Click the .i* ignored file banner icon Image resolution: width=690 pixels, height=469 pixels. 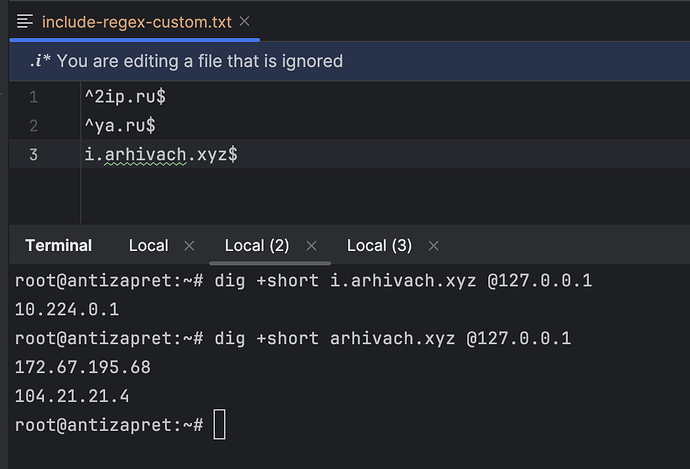[40, 61]
